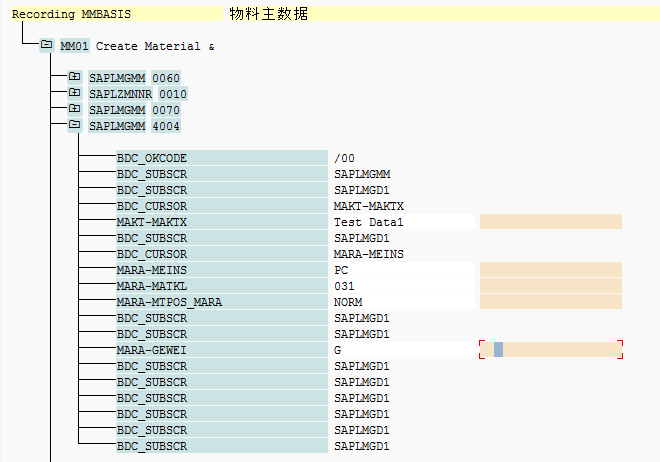Select the SAPLMGMM 0070 program name
Image resolution: width=660 pixels, height=462 pixels.
click(117, 110)
